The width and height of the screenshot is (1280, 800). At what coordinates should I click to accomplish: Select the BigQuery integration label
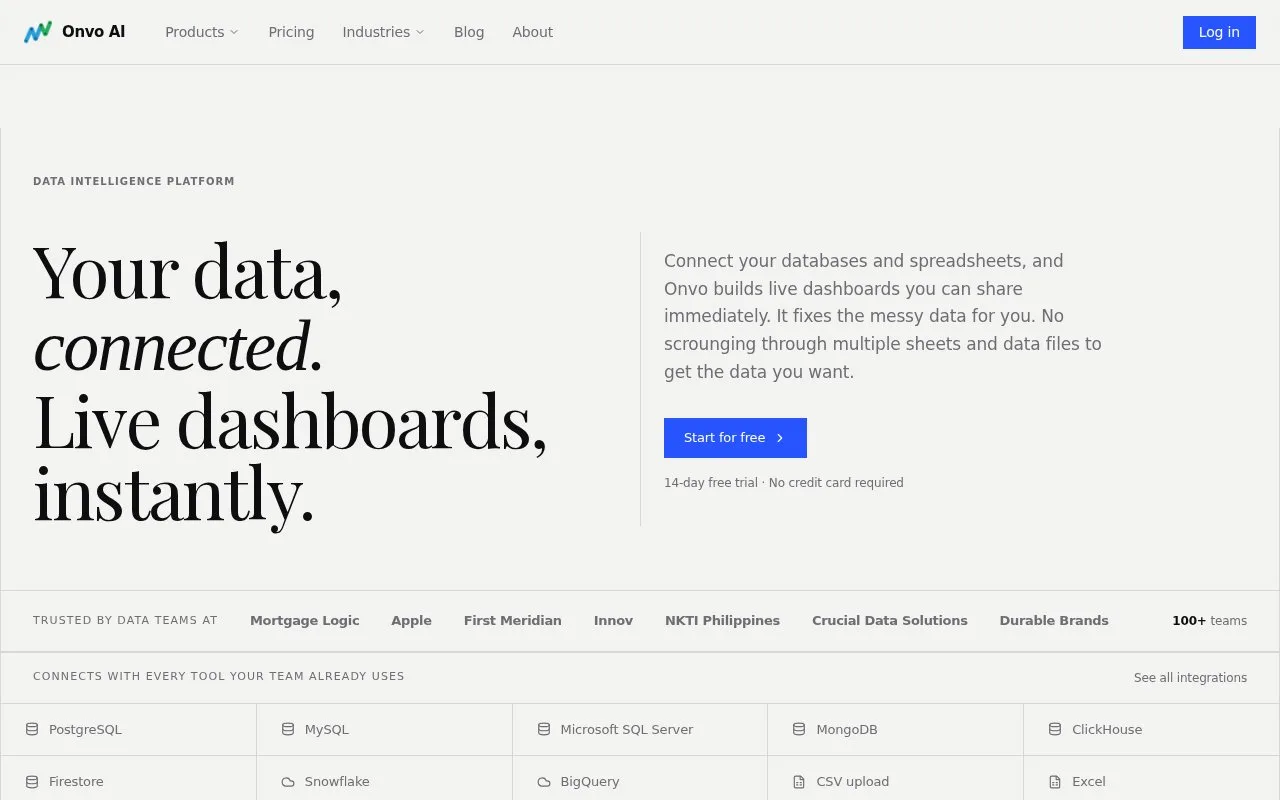coord(590,781)
